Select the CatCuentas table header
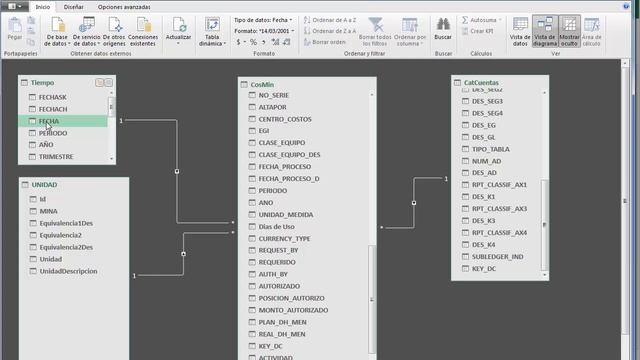Image resolution: width=640 pixels, height=360 pixels. [x=481, y=83]
